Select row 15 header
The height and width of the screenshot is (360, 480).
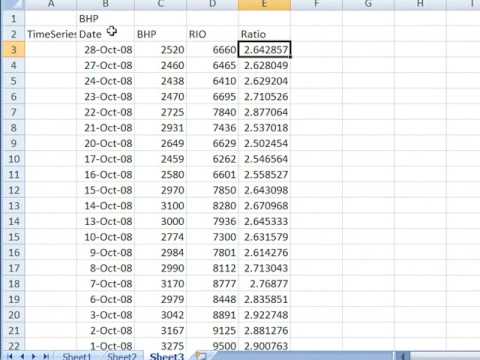click(13, 237)
